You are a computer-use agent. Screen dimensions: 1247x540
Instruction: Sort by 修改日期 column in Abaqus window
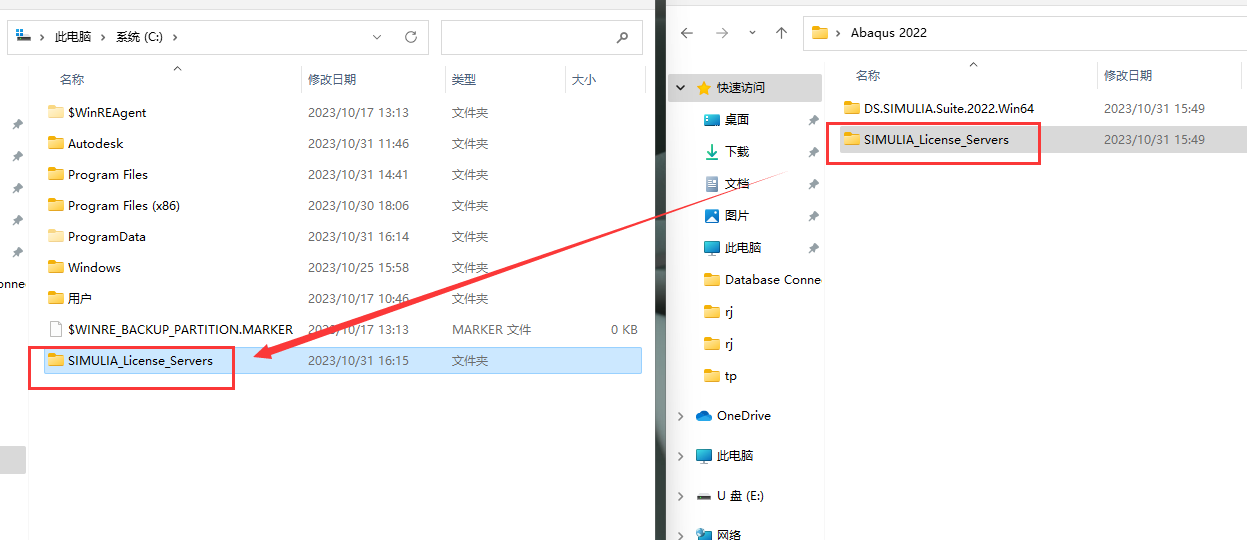coord(1128,75)
